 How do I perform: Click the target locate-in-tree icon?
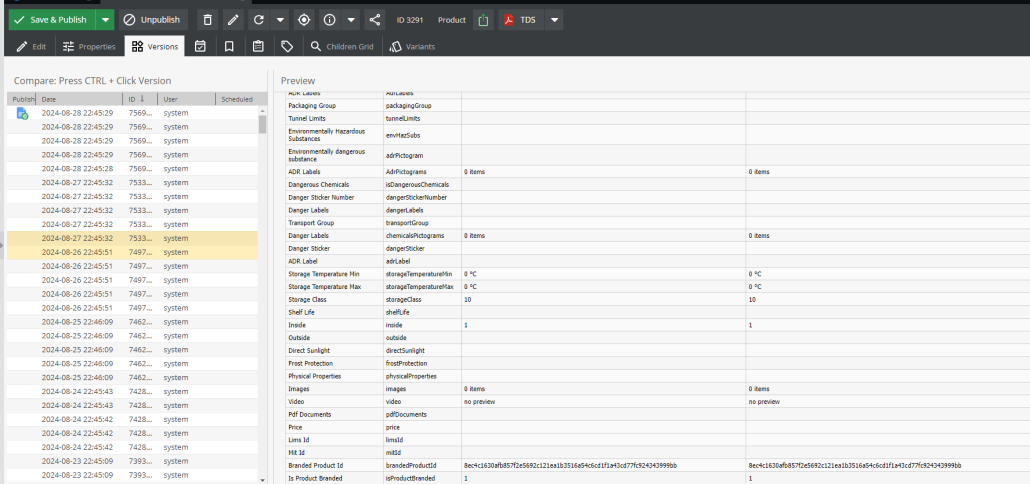tap(303, 20)
